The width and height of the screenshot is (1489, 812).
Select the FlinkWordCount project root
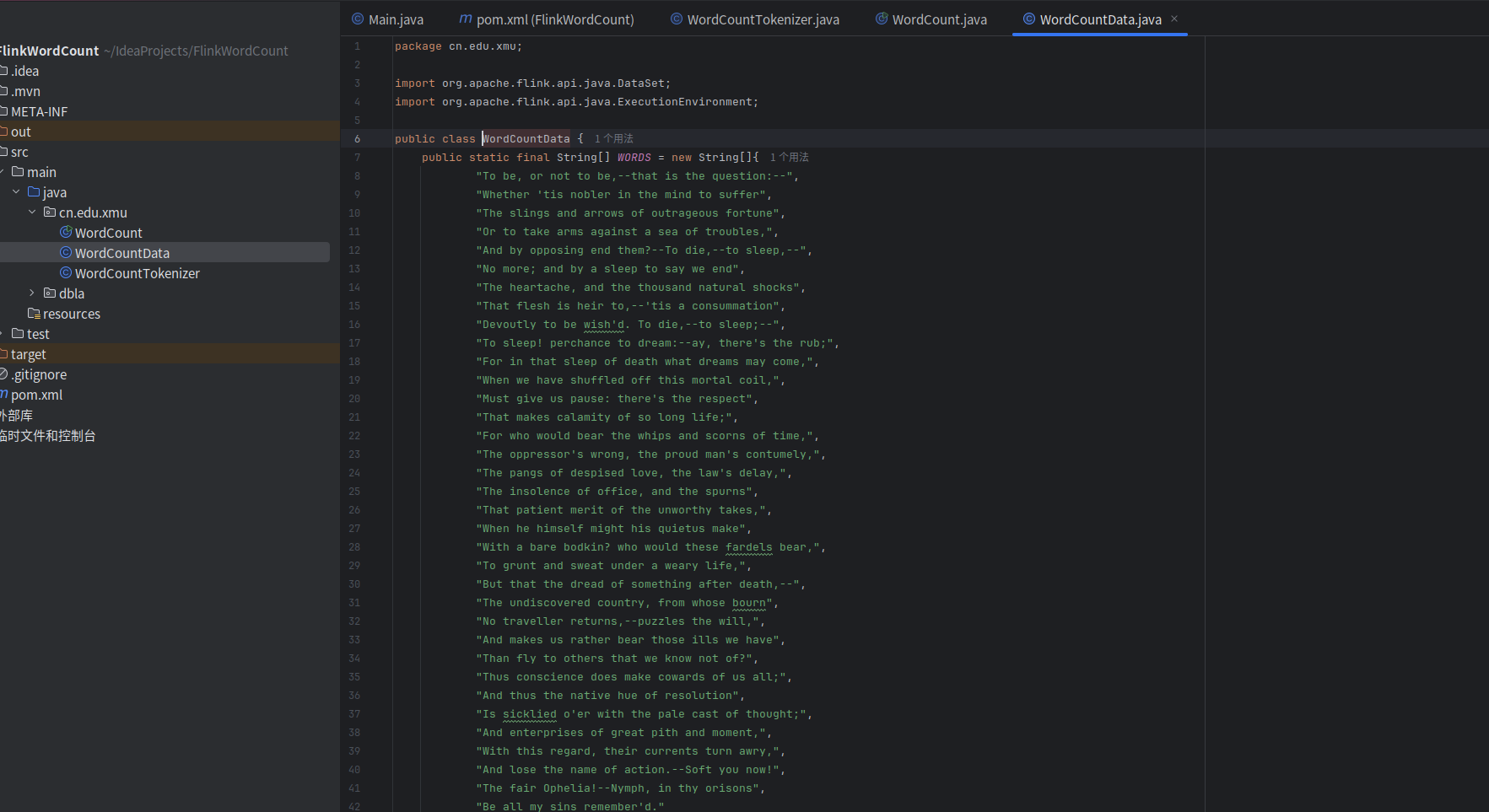coord(50,51)
